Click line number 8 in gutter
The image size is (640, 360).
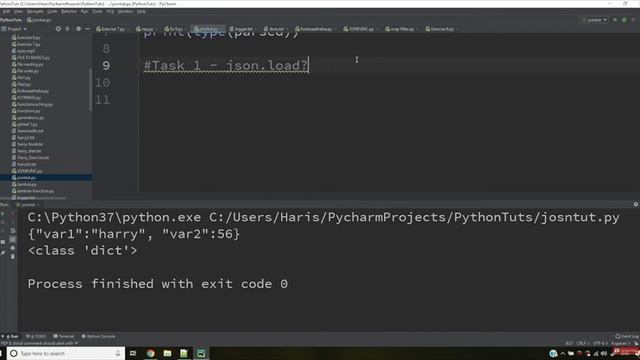[106, 49]
